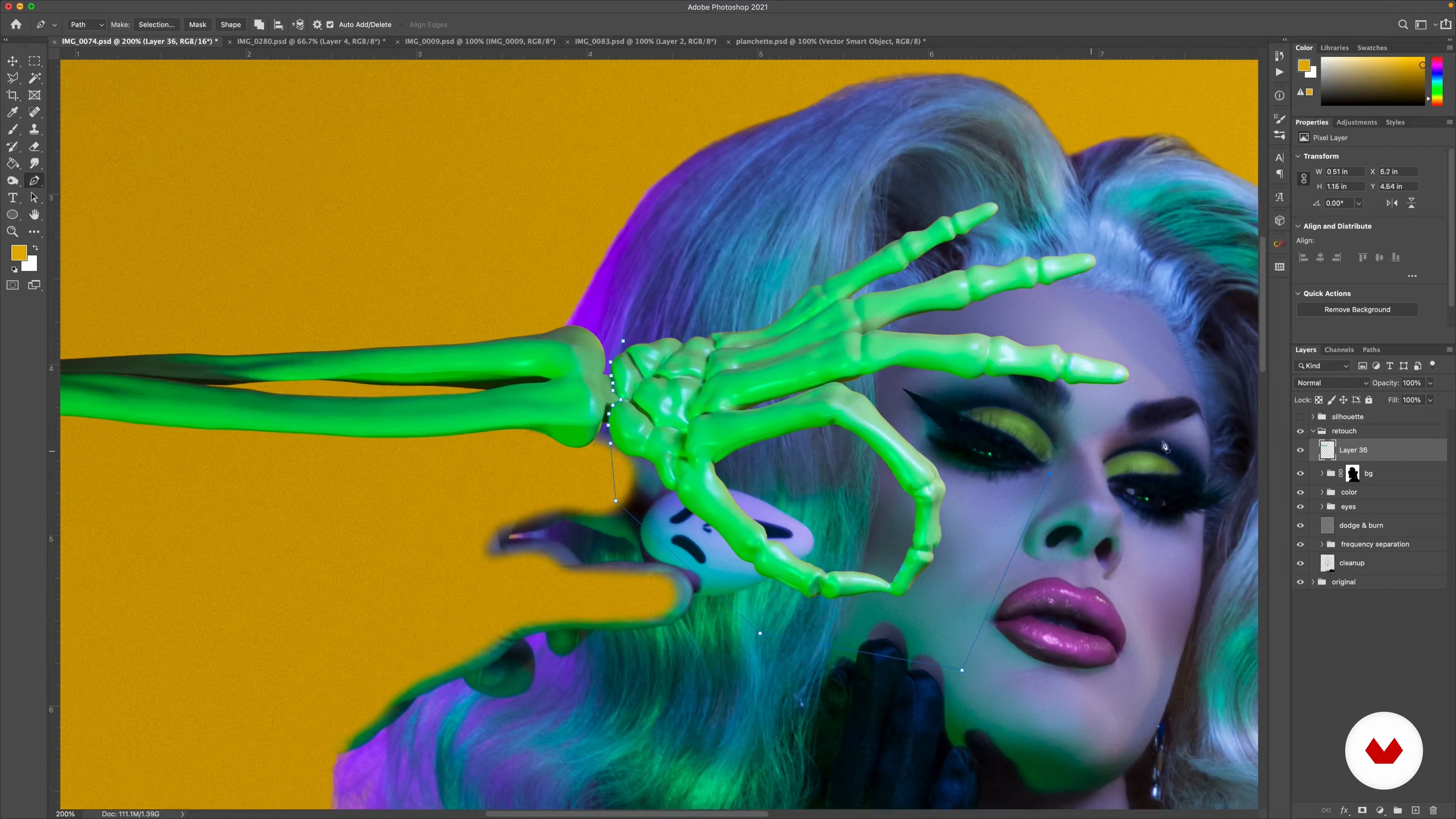Toggle layer filtering on/off switch
1456x819 pixels.
coord(1432,364)
